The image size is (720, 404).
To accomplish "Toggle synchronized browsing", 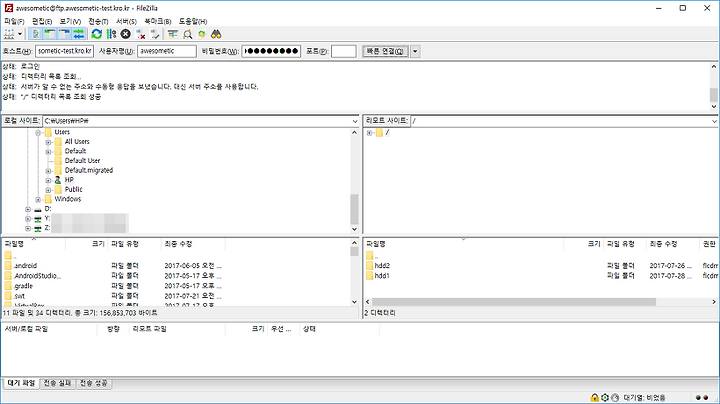I will pyautogui.click(x=202, y=34).
